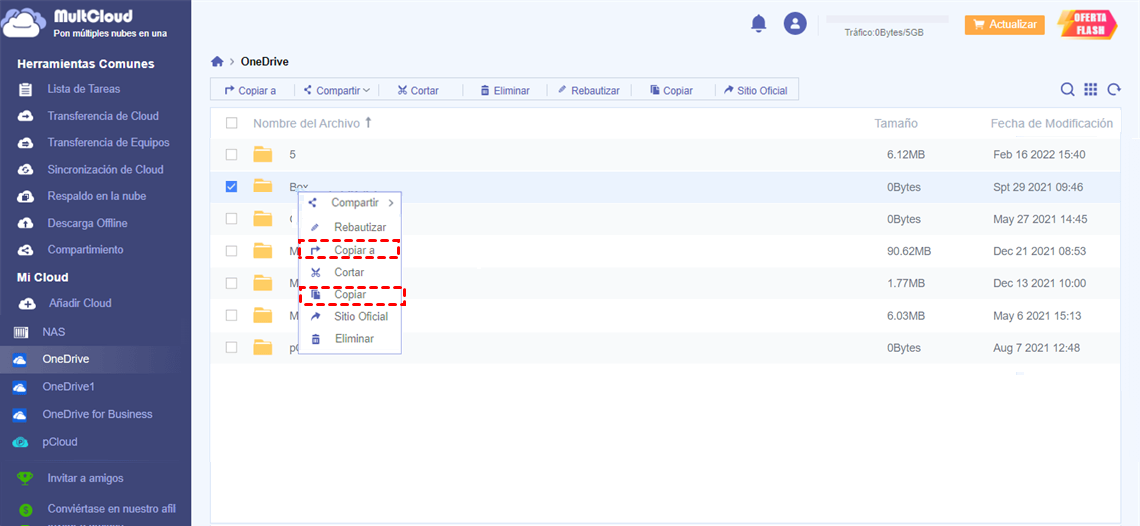Check the box for folder 5
The width and height of the screenshot is (1140, 526).
coord(231,154)
